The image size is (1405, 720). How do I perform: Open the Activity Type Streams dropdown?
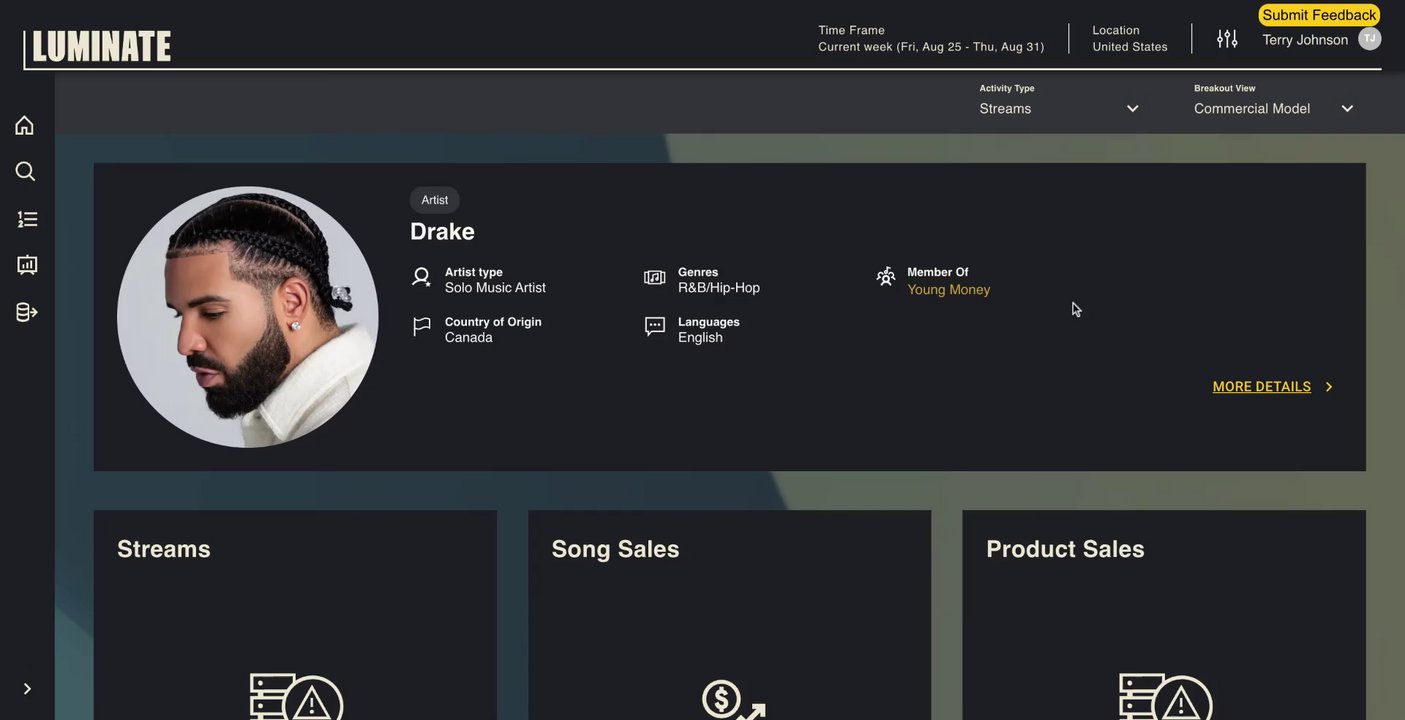coord(1059,108)
